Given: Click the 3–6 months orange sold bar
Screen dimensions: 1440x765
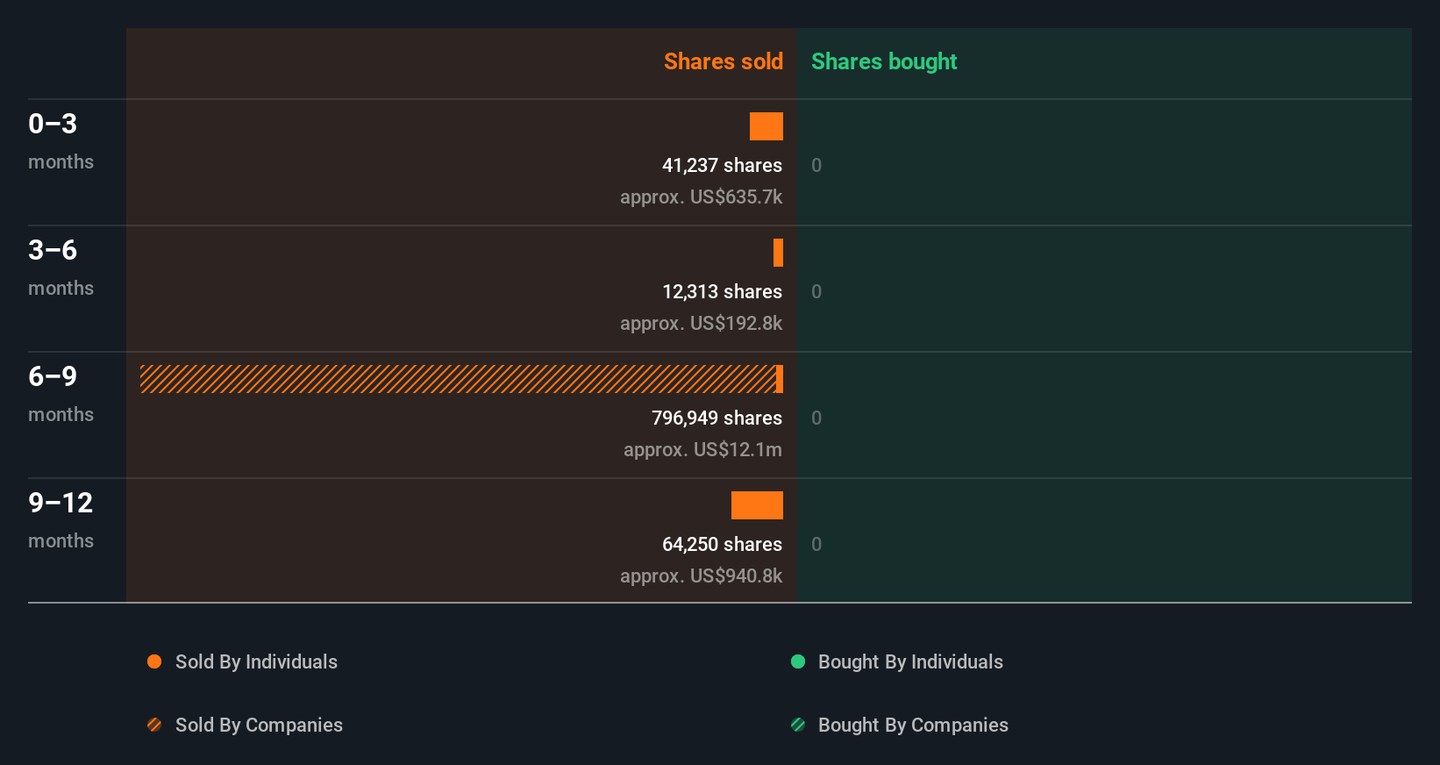Looking at the screenshot, I should 778,253.
